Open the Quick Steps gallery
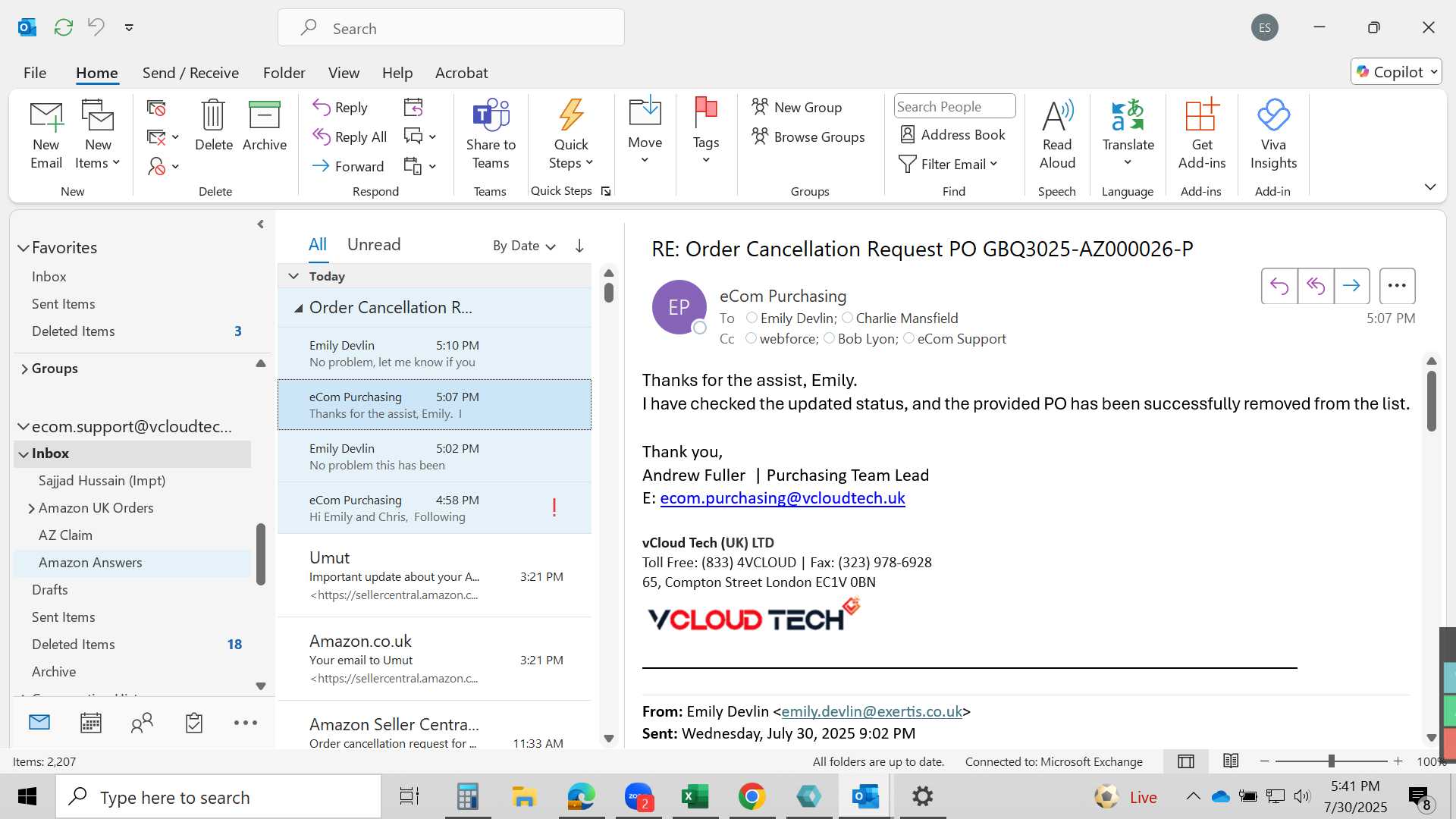Image resolution: width=1456 pixels, height=819 pixels. (x=571, y=135)
